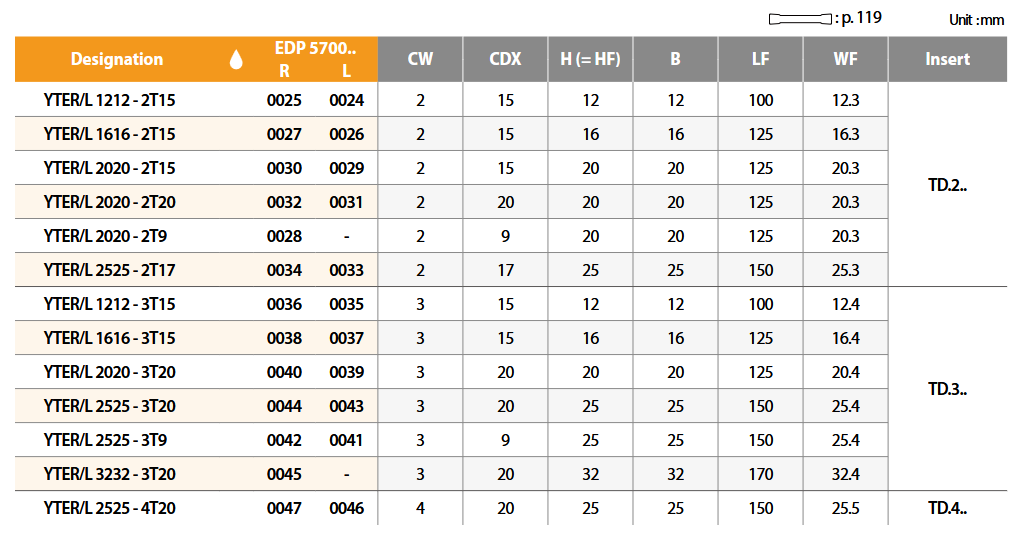Click the TD.4.. insert reference
Screen dimensions: 1015x536
947,508
